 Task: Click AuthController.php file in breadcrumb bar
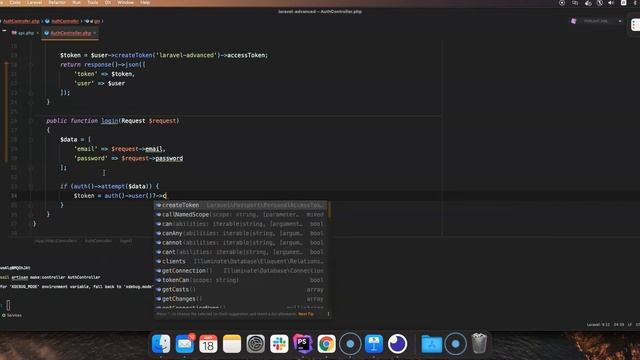(x=21, y=21)
